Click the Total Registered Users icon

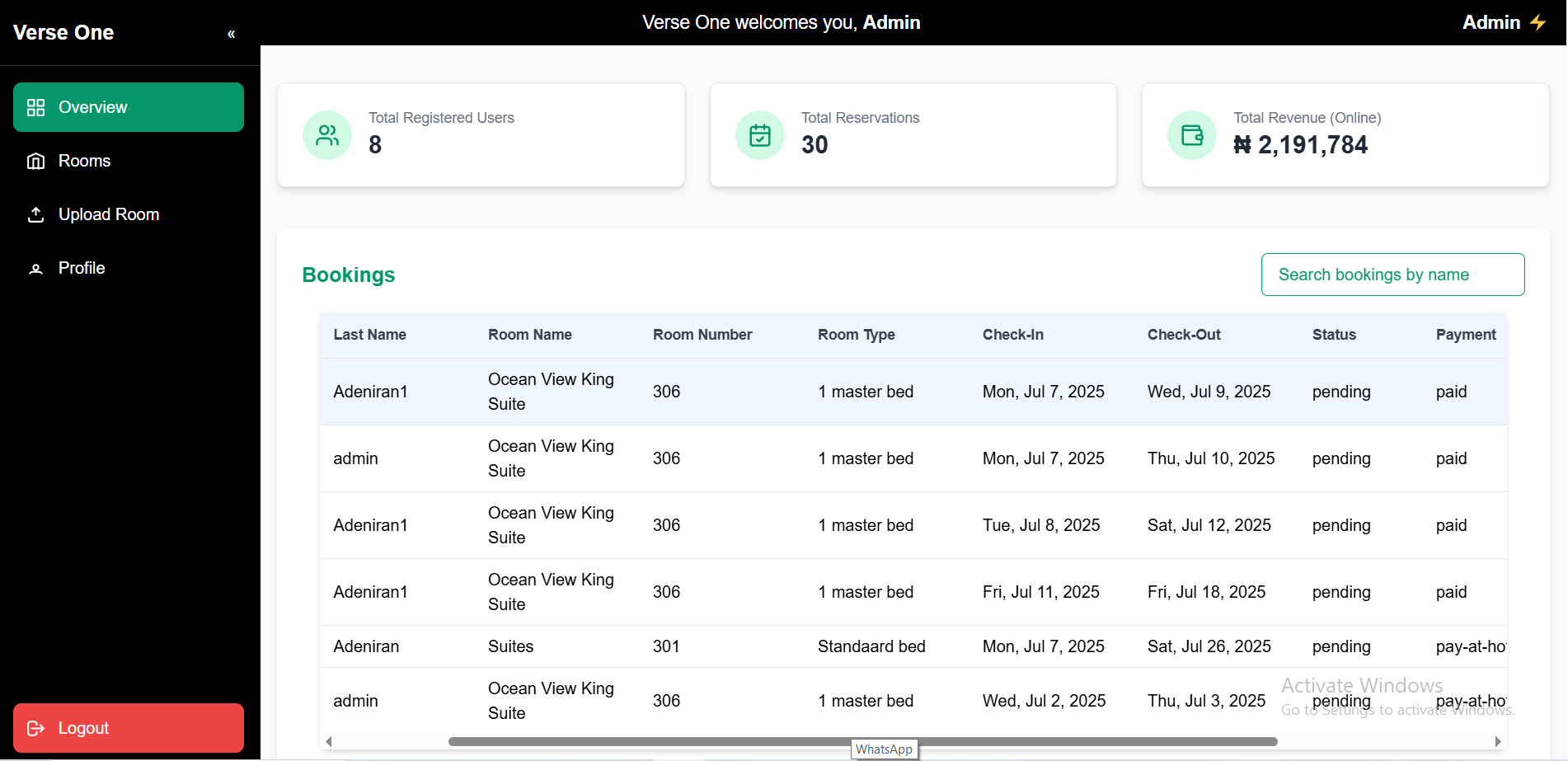point(327,135)
